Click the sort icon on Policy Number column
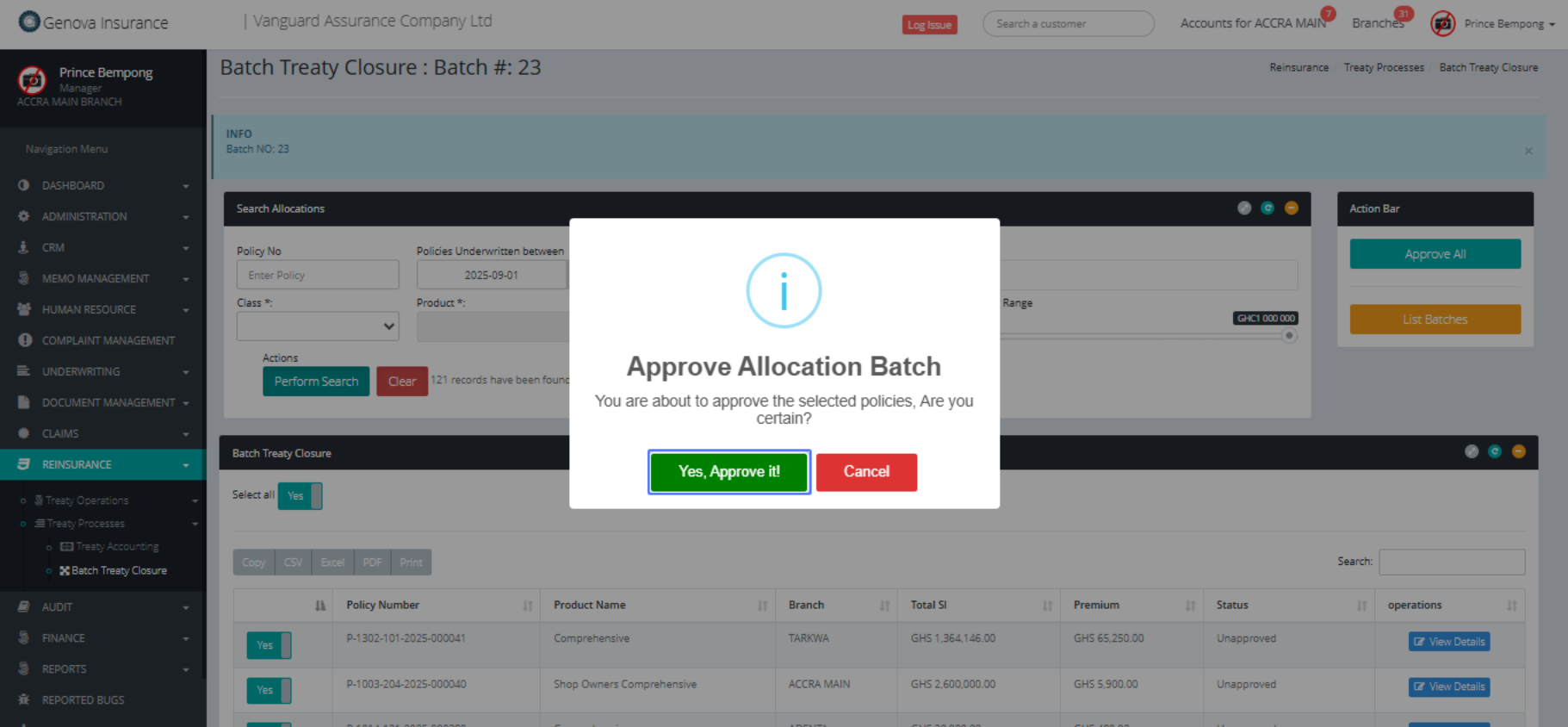This screenshot has height=727, width=1568. [x=527, y=606]
